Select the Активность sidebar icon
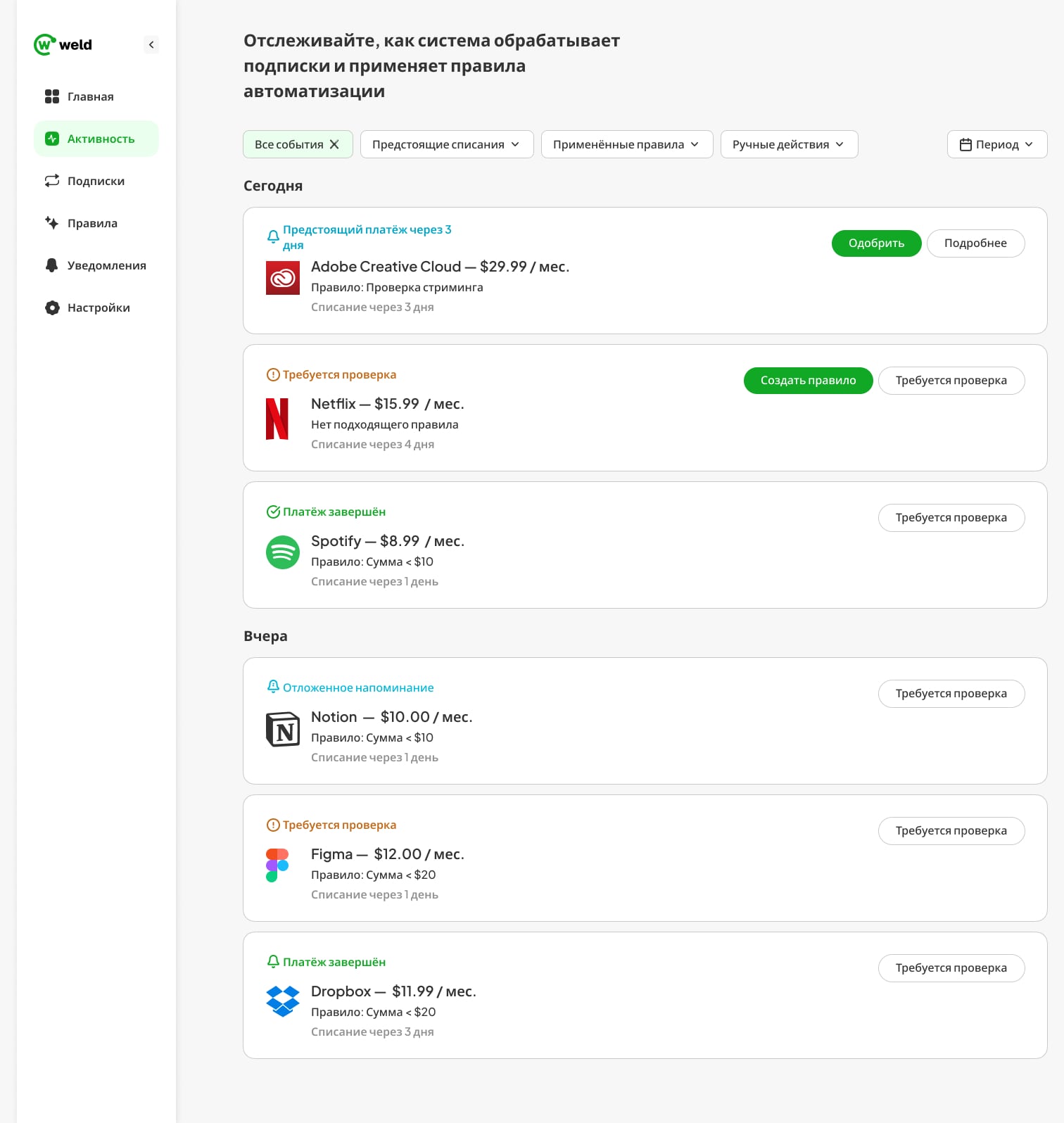 (52, 139)
